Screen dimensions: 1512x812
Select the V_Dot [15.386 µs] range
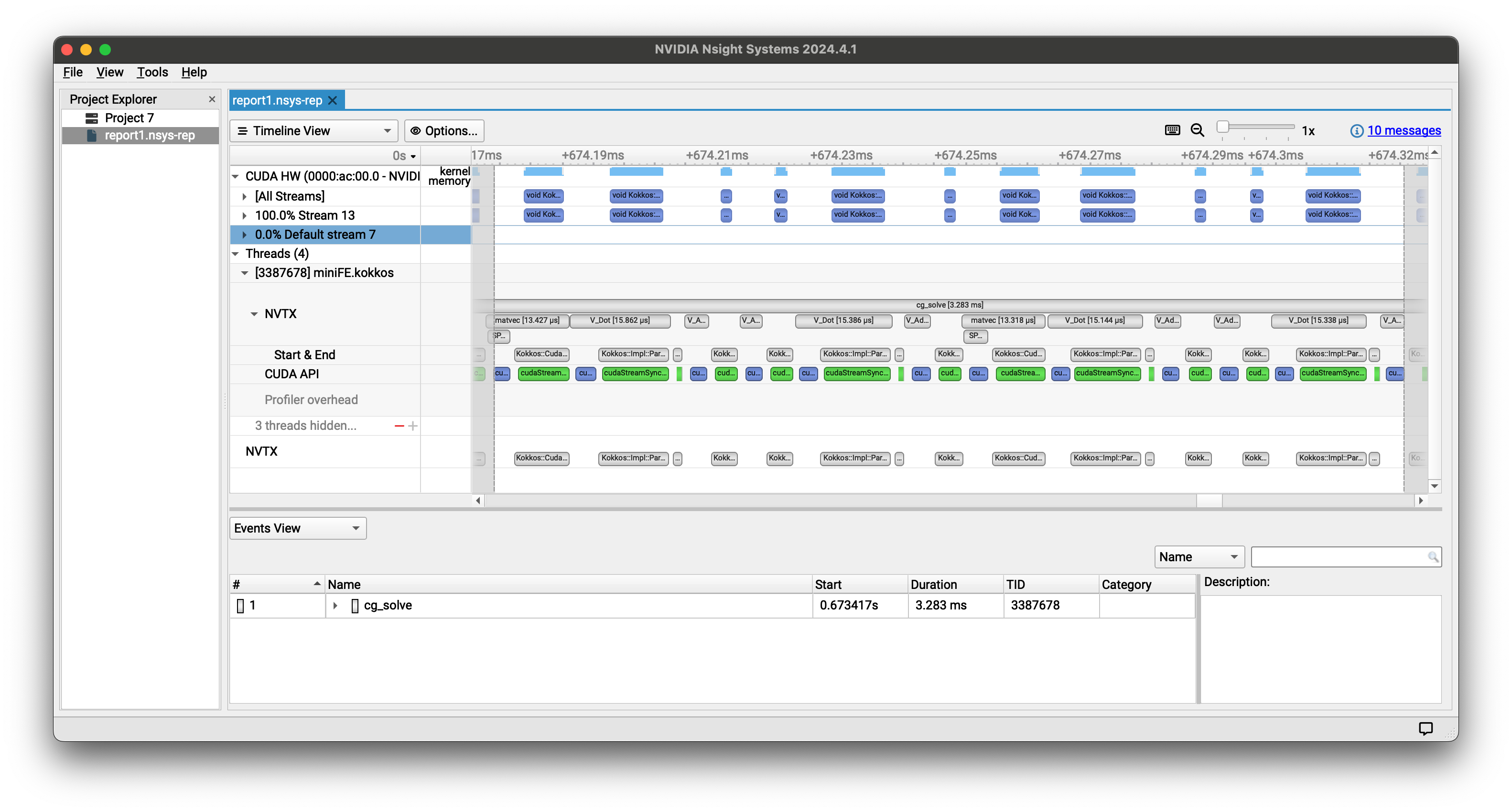843,321
